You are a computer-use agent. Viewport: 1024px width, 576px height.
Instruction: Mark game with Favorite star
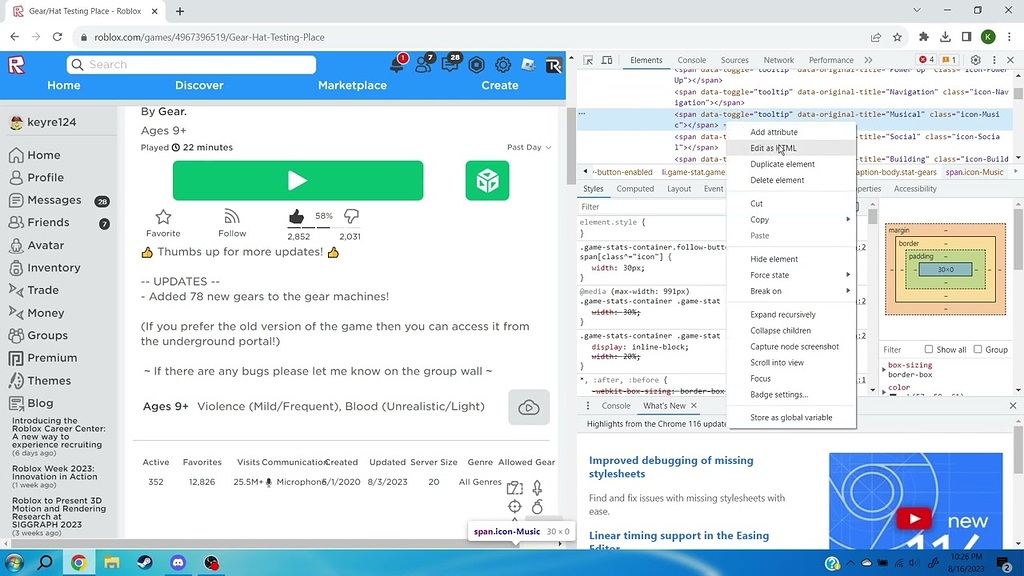pyautogui.click(x=163, y=216)
